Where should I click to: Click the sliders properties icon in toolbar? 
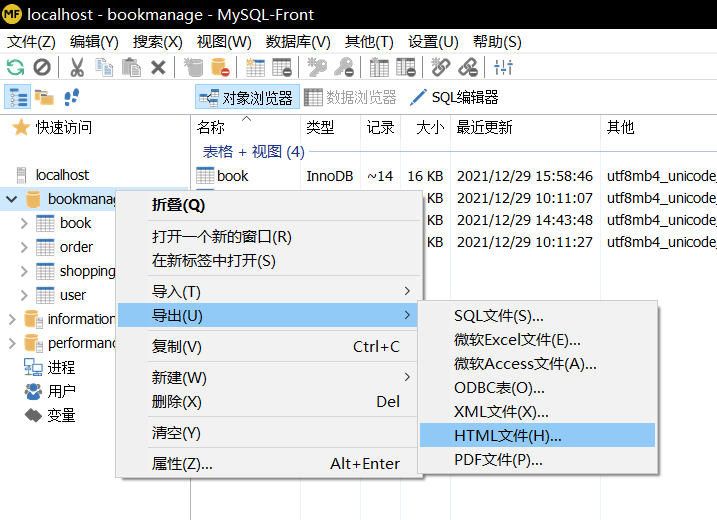tap(503, 68)
